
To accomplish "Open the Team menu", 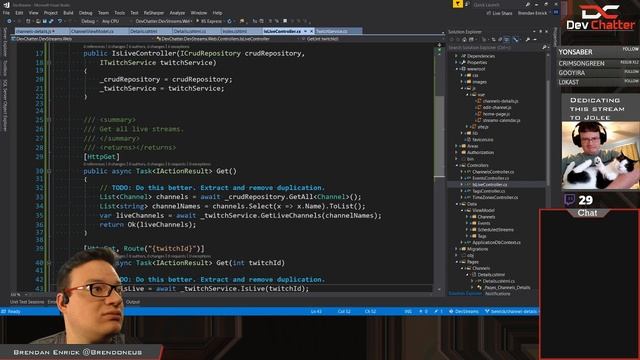I will coord(103,13).
